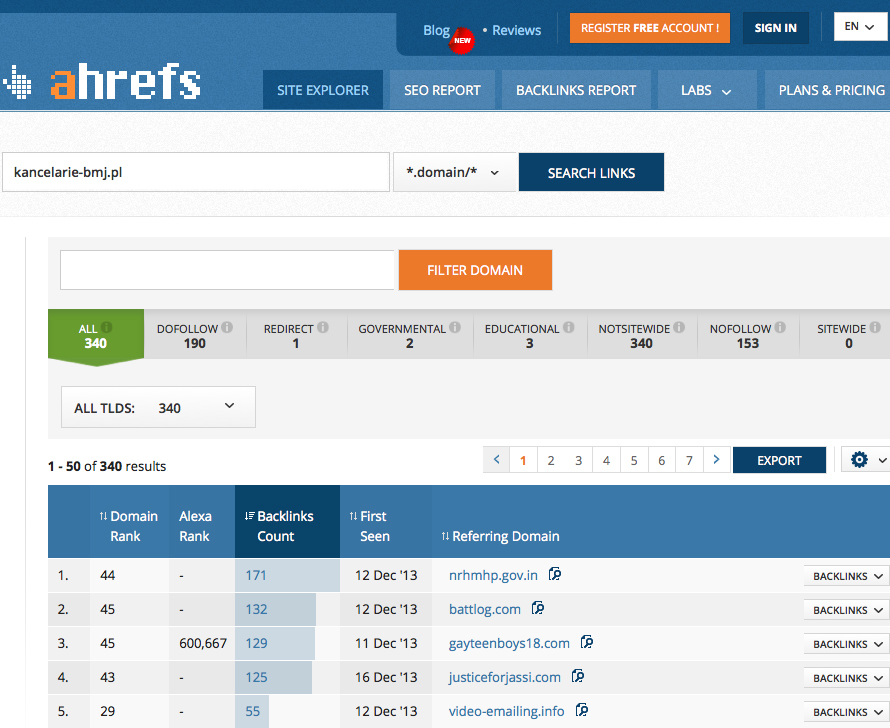Select the GOVERNMENTAL 2 filter tab
890x728 pixels.
410,336
